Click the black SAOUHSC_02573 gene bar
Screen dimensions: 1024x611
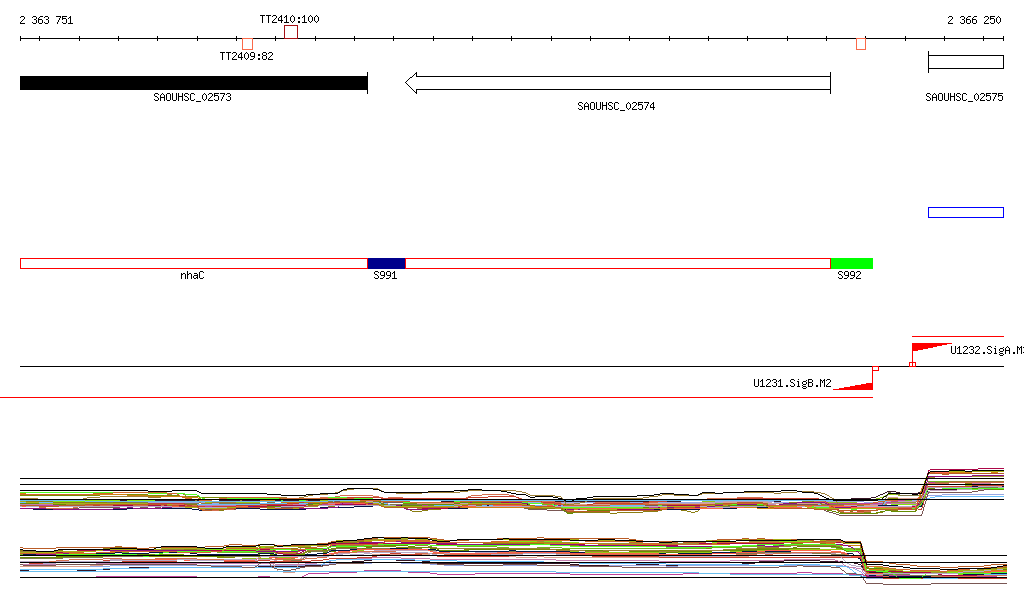point(194,83)
